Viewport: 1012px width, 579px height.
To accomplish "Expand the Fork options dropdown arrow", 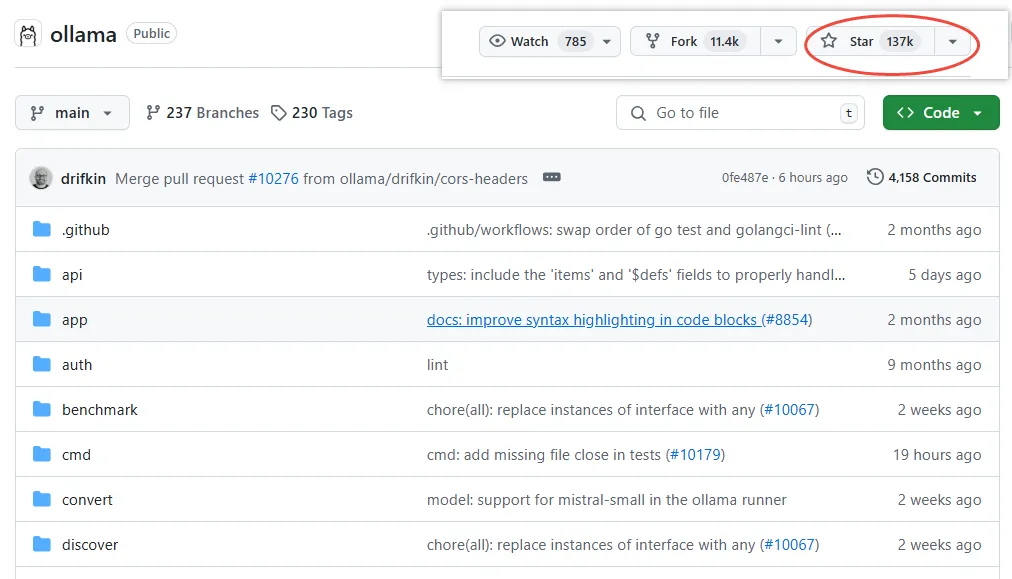I will 778,41.
